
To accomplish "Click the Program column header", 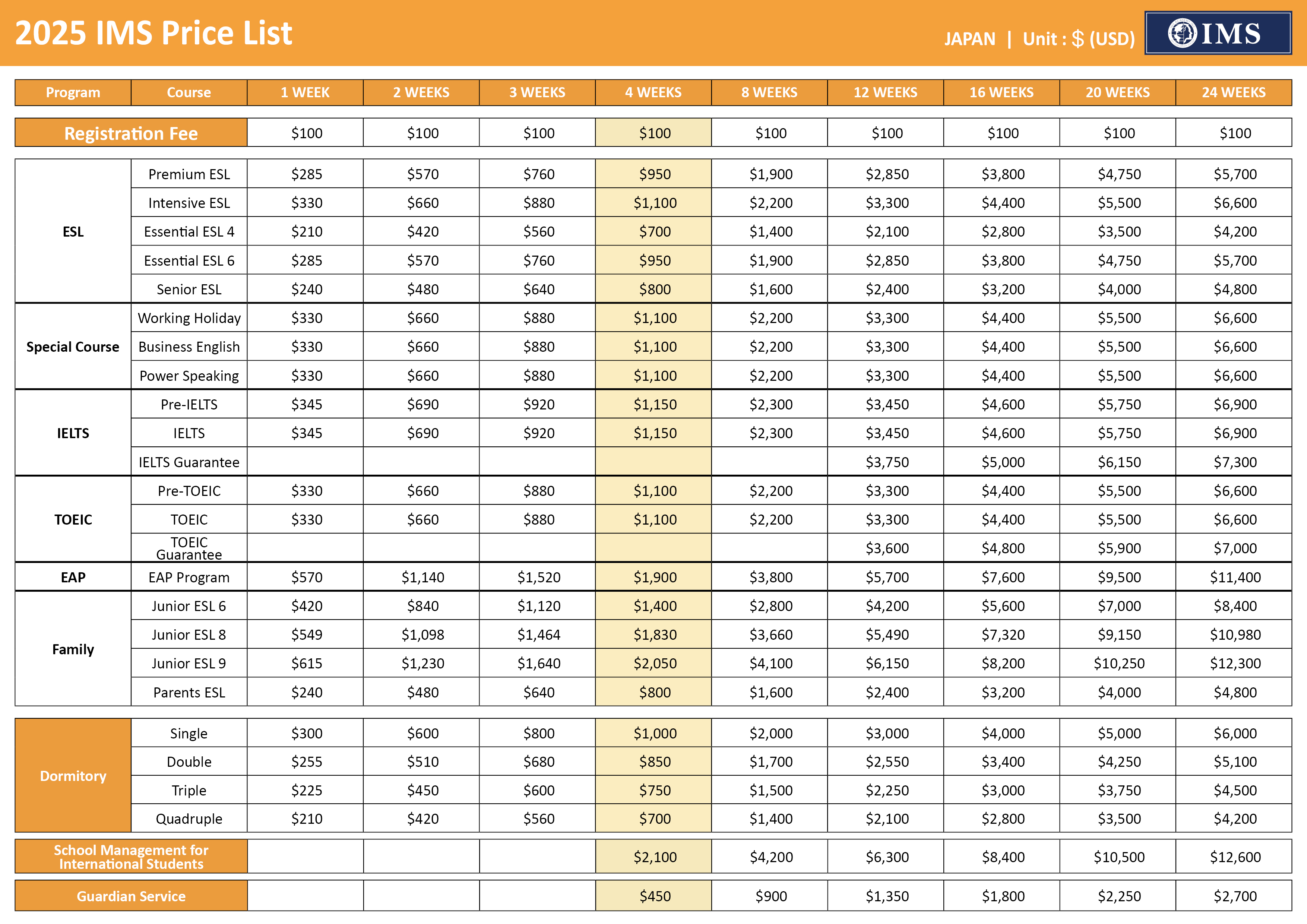I will coord(73,92).
